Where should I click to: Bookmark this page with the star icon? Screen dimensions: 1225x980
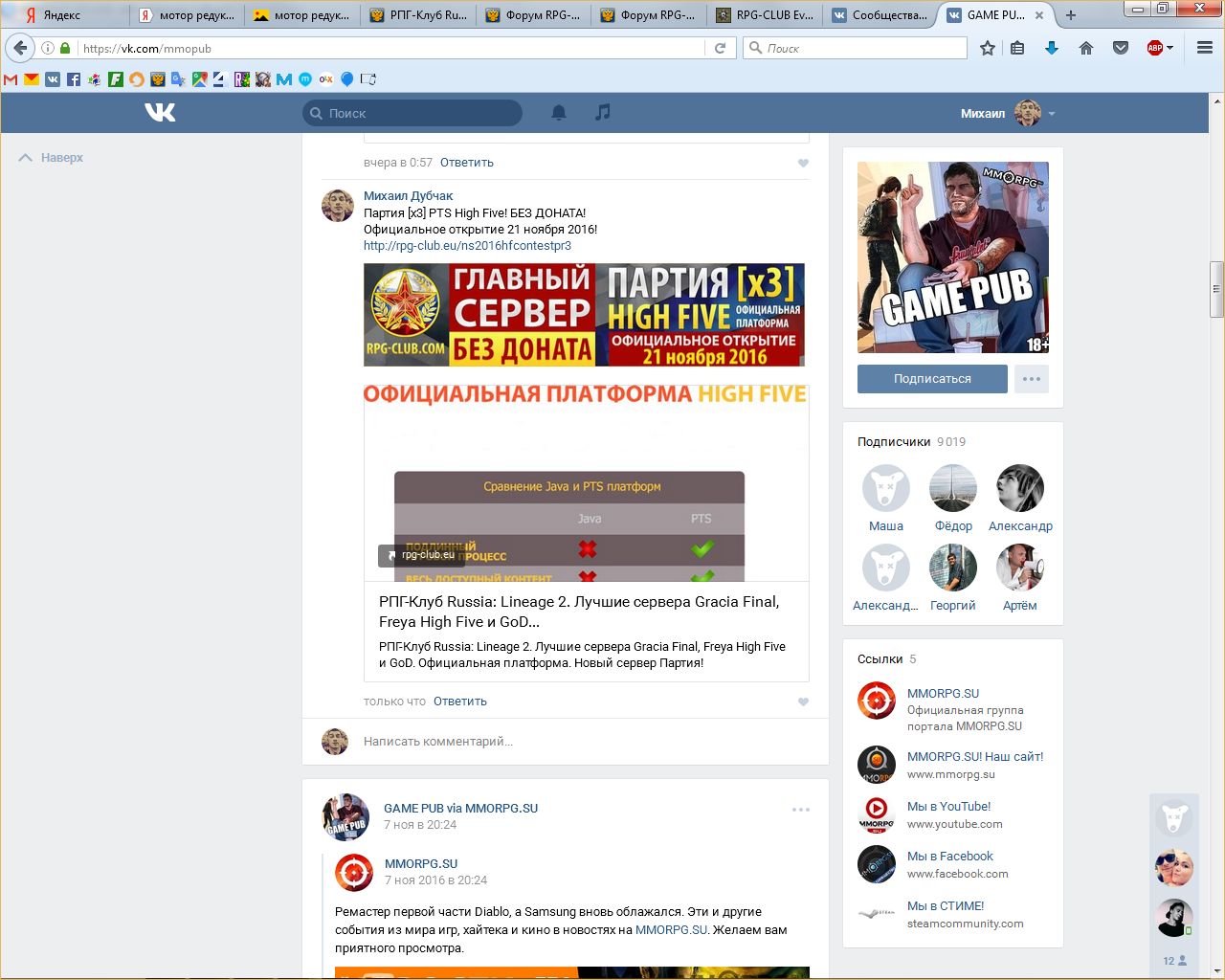pyautogui.click(x=988, y=48)
